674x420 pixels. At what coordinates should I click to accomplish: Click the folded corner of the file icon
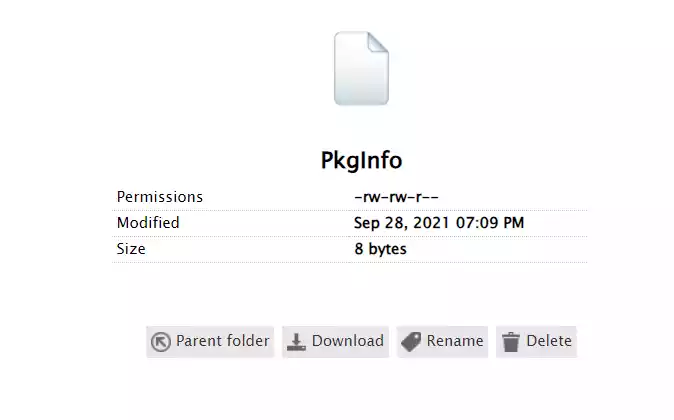(x=377, y=43)
